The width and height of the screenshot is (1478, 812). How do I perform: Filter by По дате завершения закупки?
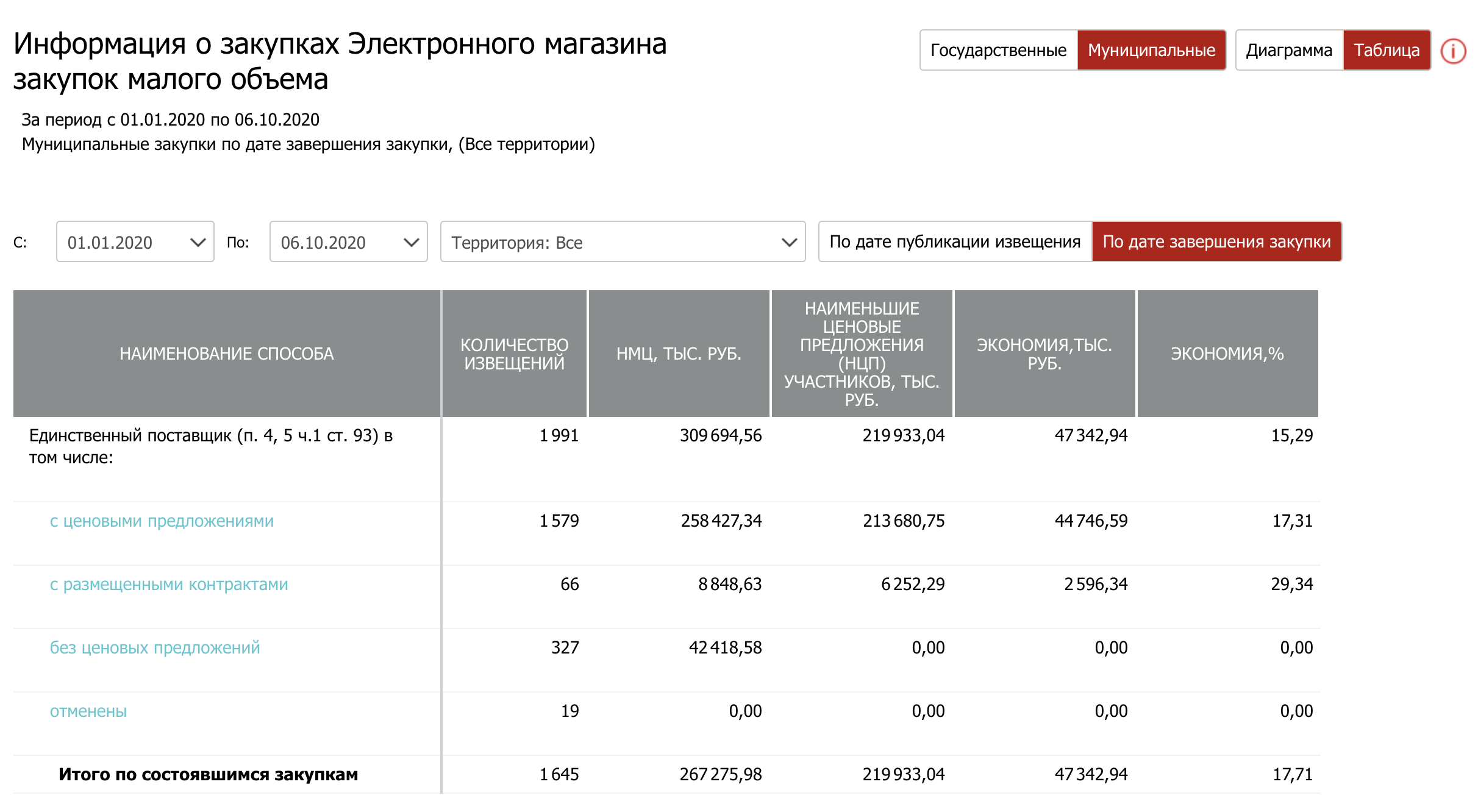pos(1216,242)
